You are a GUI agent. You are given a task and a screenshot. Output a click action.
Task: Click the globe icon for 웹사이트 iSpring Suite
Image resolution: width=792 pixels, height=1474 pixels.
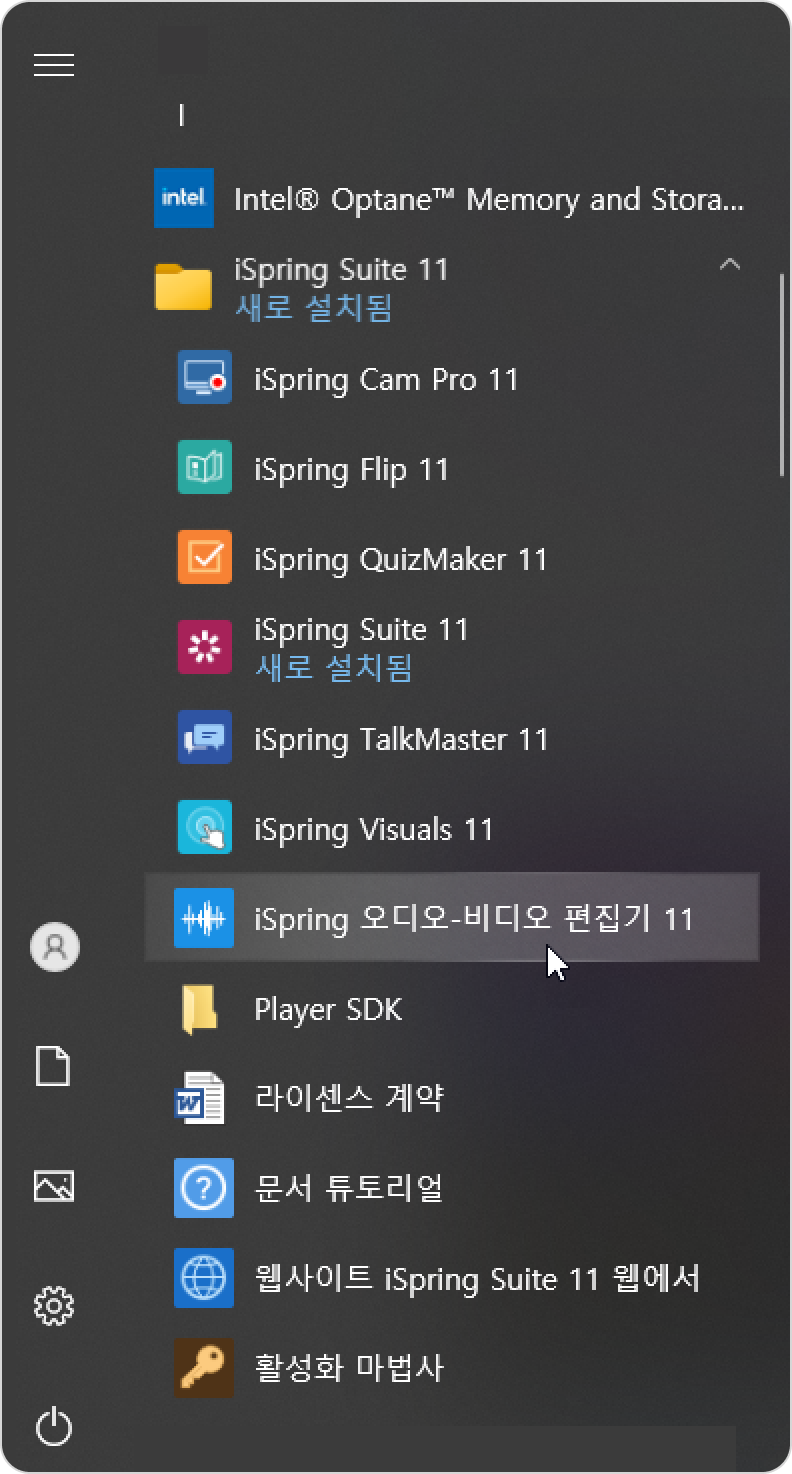(204, 1278)
